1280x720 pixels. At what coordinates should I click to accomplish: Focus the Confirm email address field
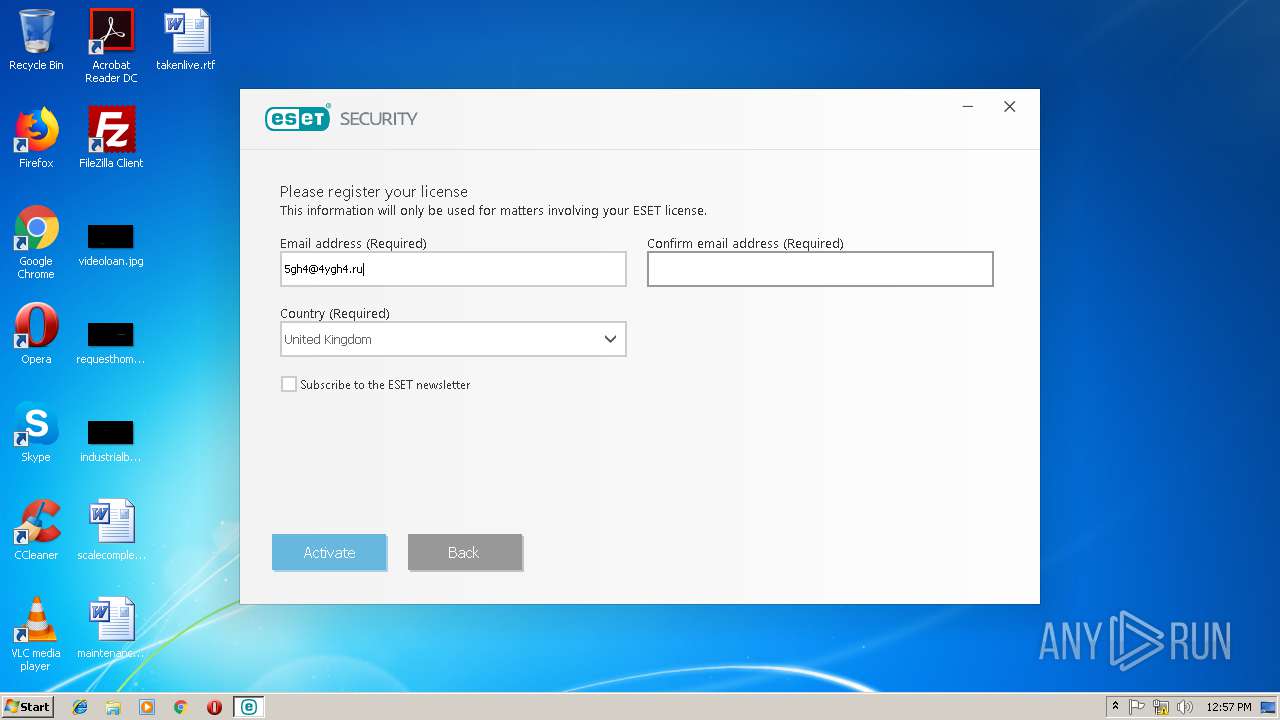[x=820, y=269]
